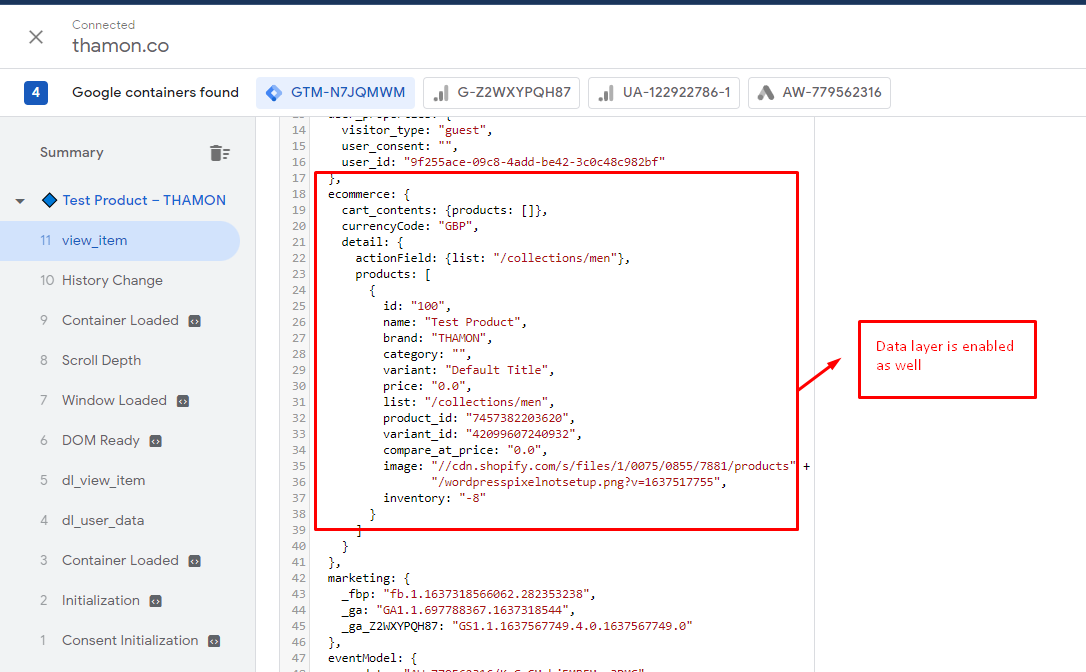Click the containers found count badge

(36, 93)
